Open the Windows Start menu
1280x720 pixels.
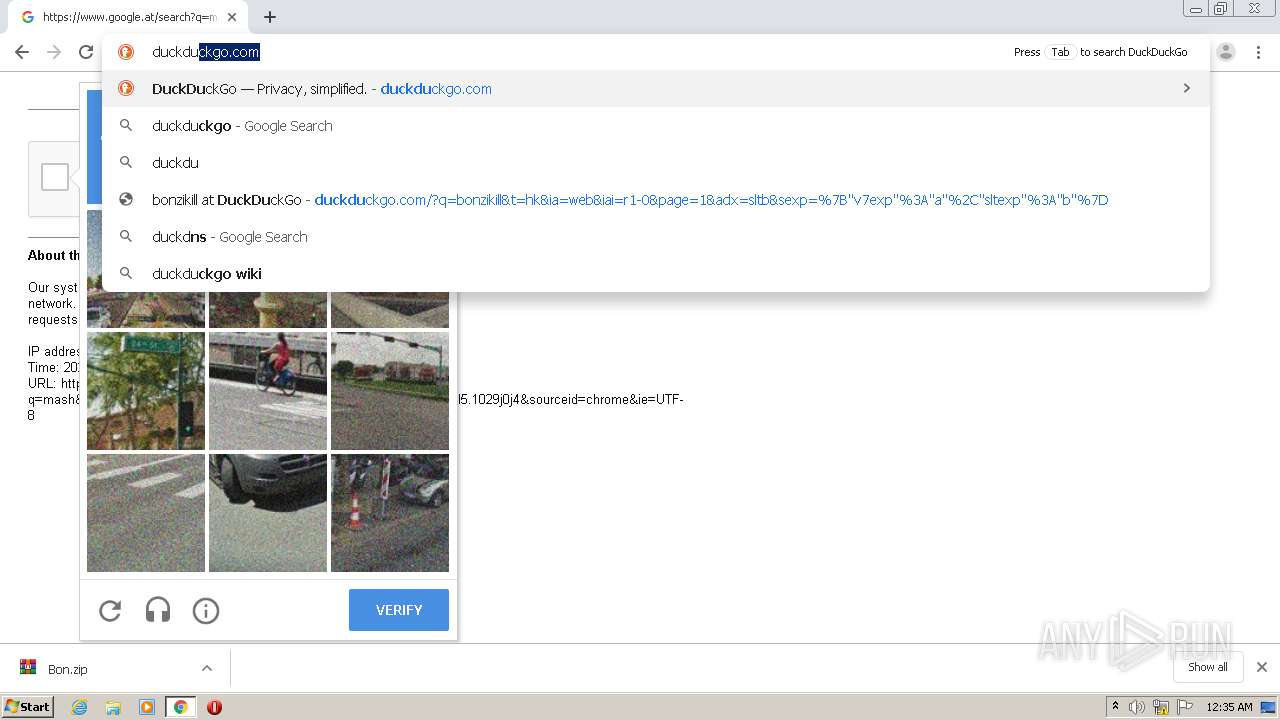(x=27, y=707)
